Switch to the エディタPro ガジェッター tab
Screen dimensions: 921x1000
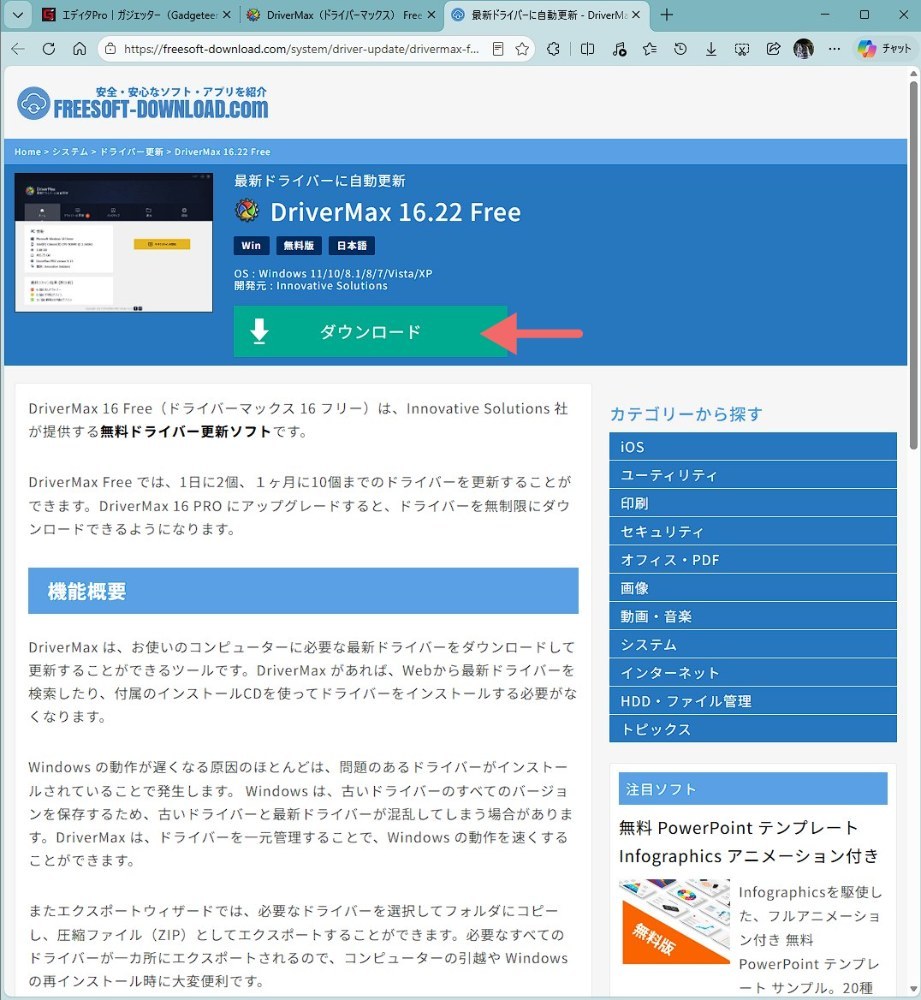click(135, 15)
